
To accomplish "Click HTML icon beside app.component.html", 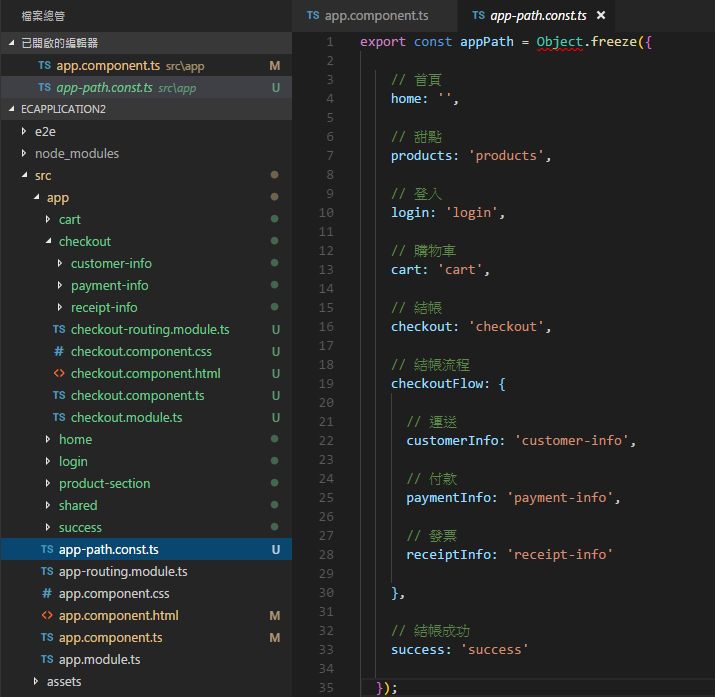I will pyautogui.click(x=47, y=615).
